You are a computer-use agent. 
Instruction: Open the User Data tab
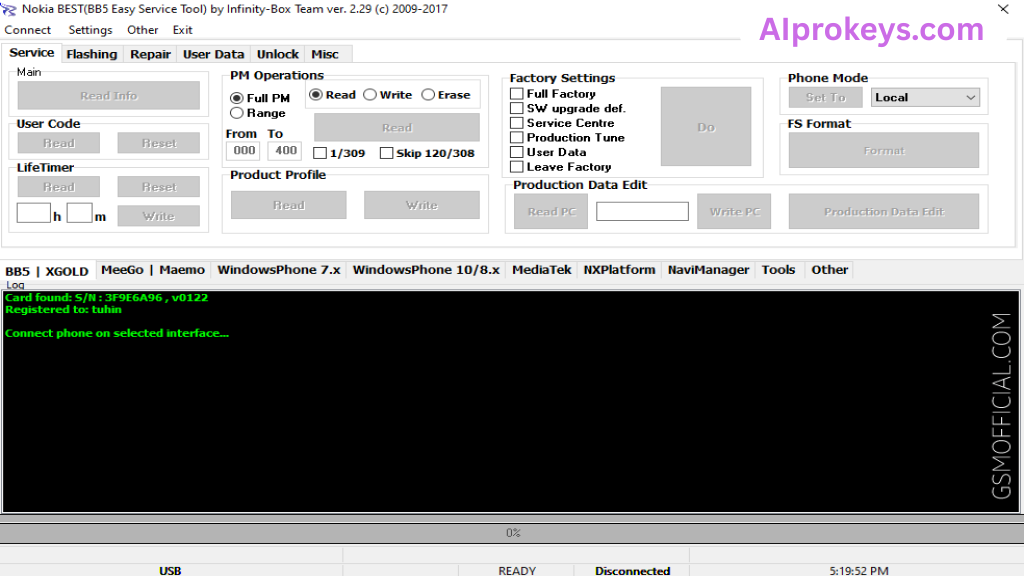coord(214,54)
